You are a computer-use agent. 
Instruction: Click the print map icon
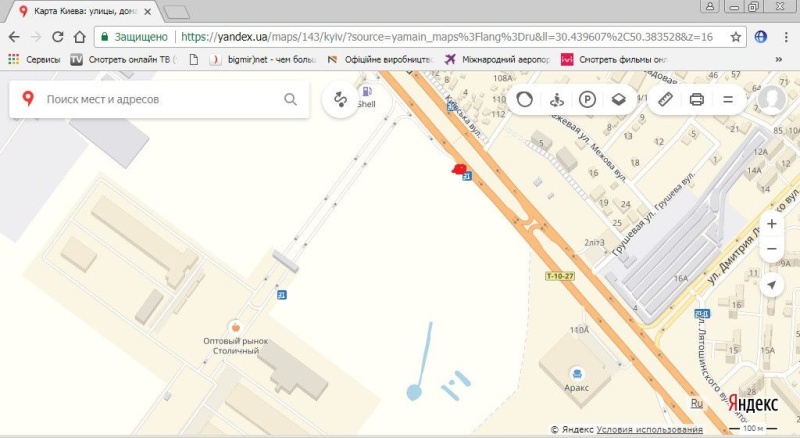[x=697, y=100]
